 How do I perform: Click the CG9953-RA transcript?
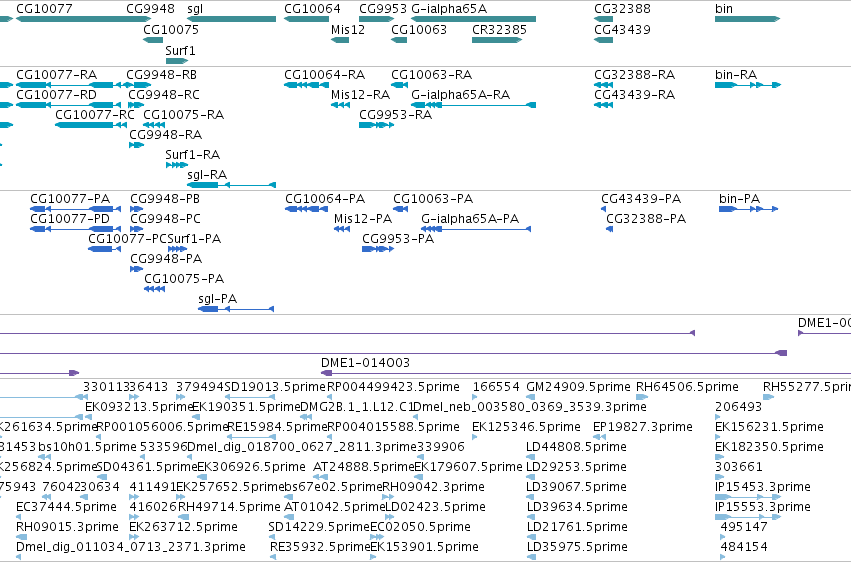(377, 125)
